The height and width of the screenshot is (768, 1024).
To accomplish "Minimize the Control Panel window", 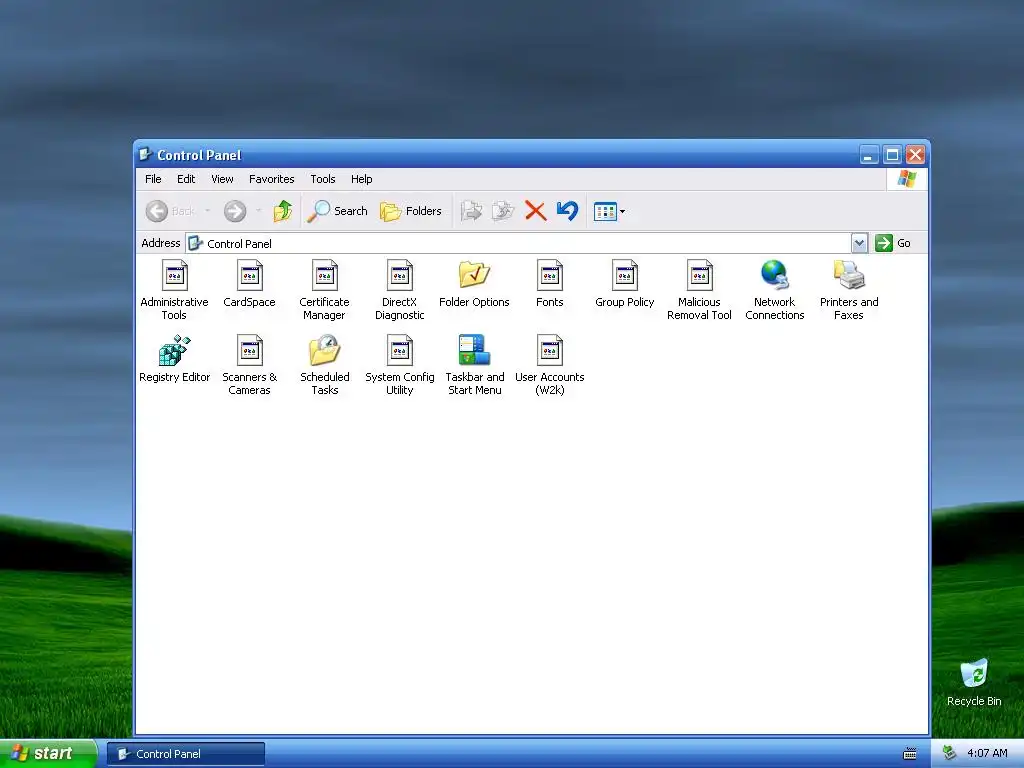I will pos(869,155).
